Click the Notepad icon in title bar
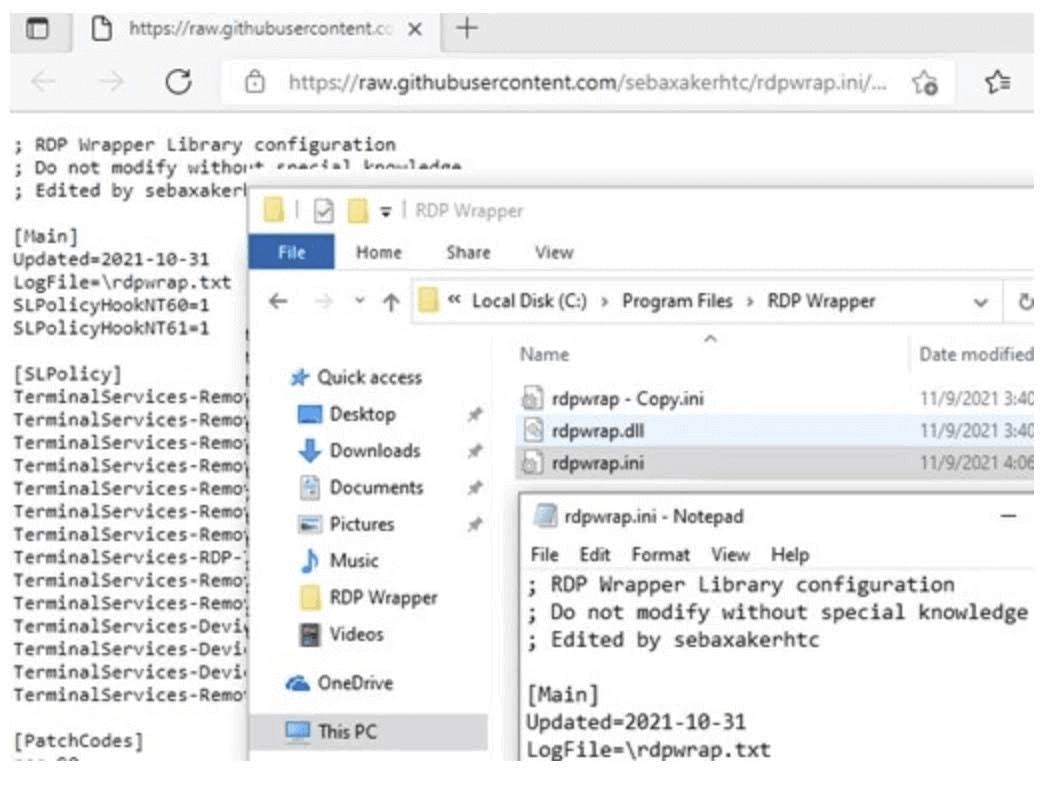1048x786 pixels. tap(545, 516)
